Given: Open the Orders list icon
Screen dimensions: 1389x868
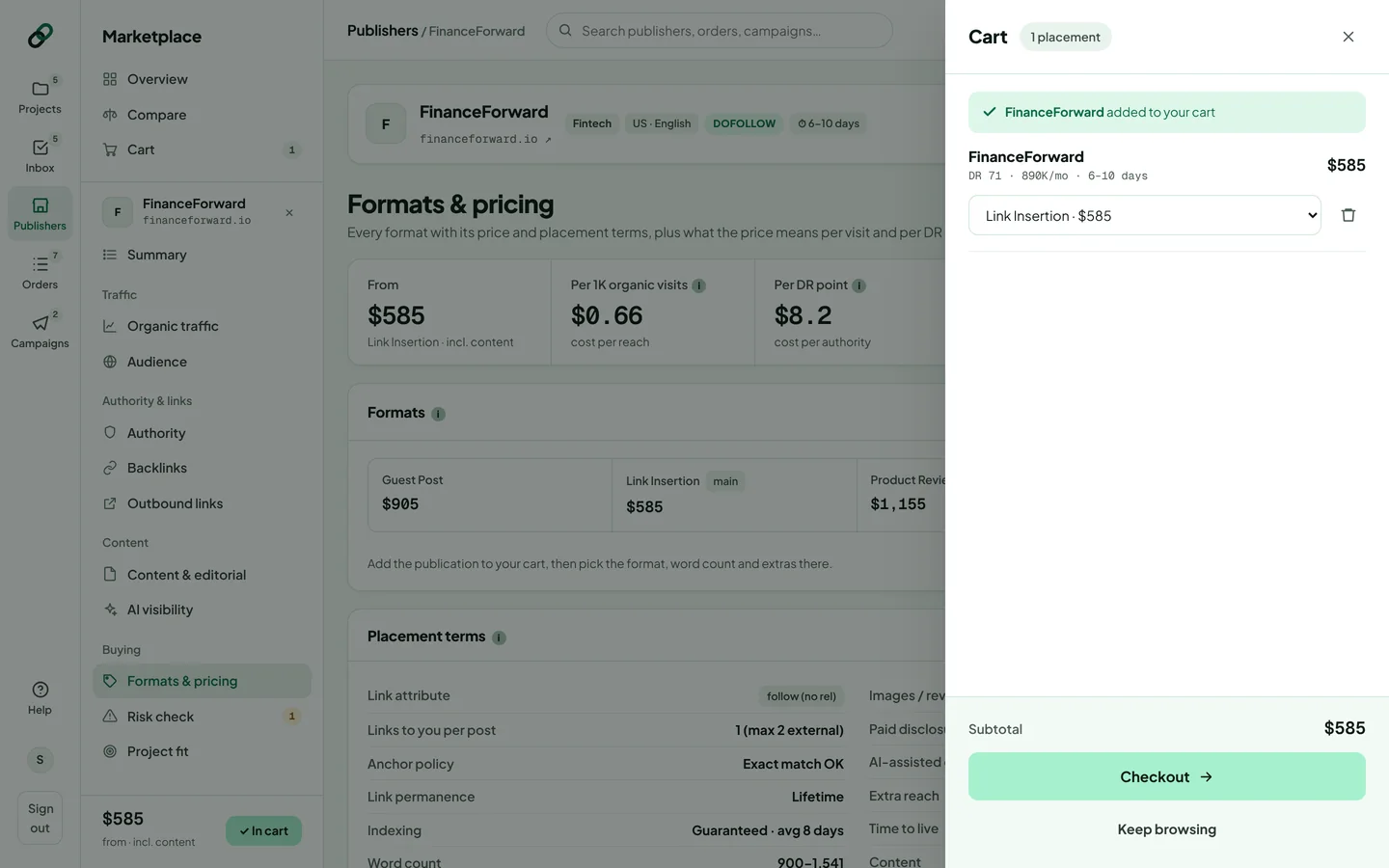Looking at the screenshot, I should point(40,273).
